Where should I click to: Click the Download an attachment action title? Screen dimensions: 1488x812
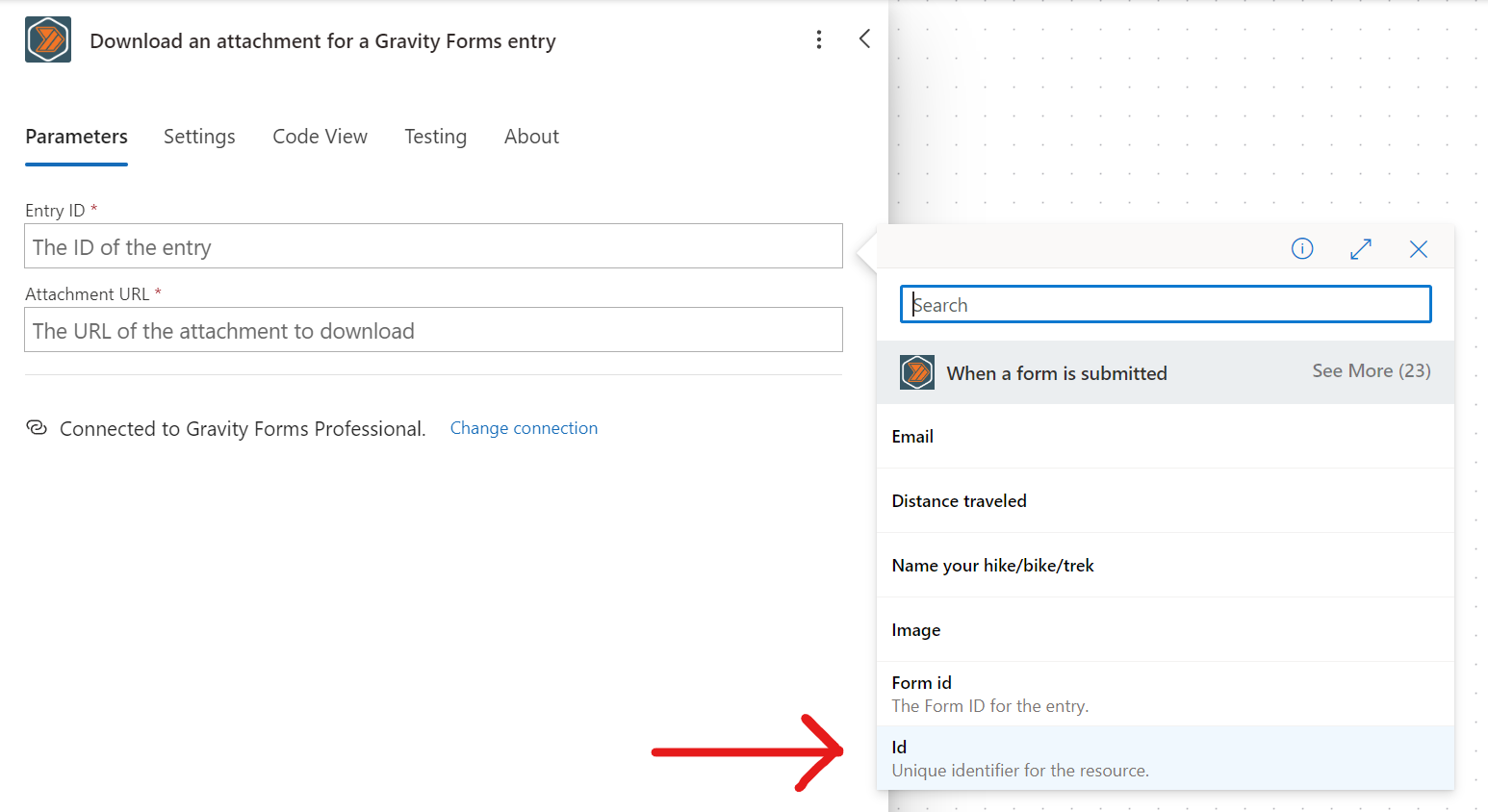(322, 41)
